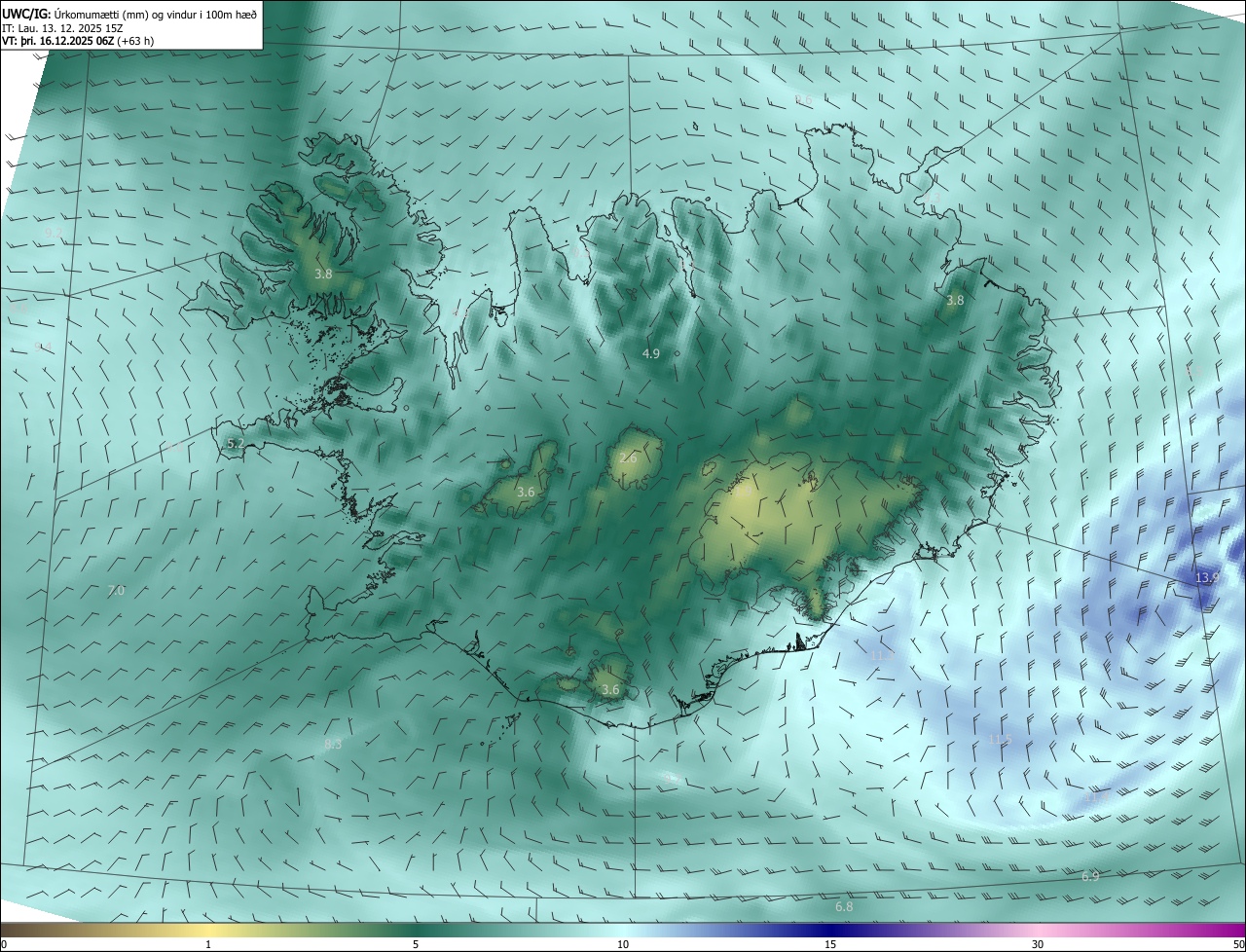
Task: Click the 4.9 value label in north Iceland
Action: pos(651,354)
